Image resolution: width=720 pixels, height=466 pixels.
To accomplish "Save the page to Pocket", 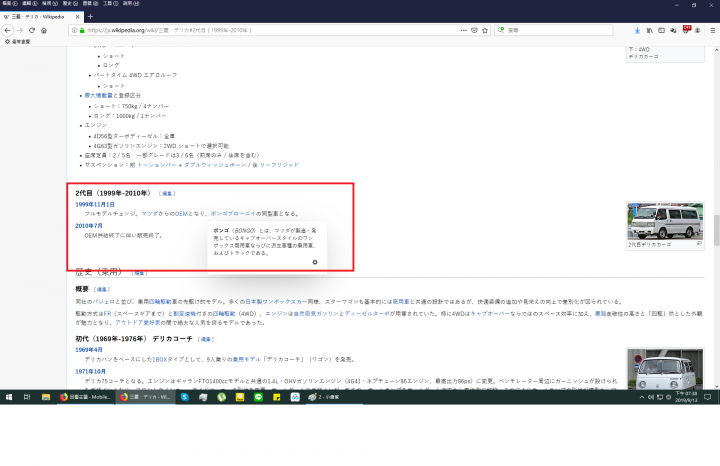I will (x=474, y=30).
